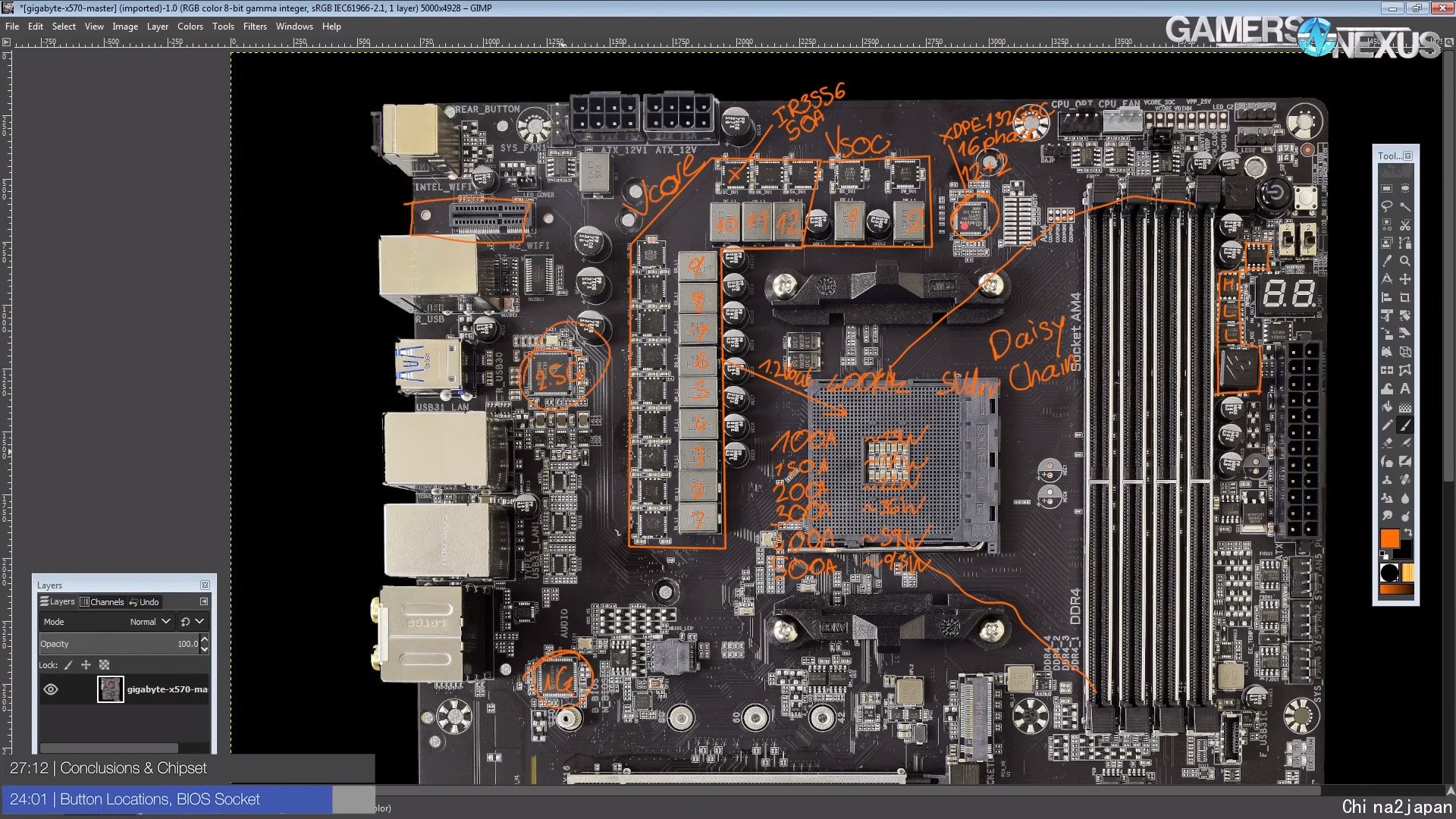Select the Smudge tool
This screenshot has width=1456, height=819.
click(x=1387, y=516)
